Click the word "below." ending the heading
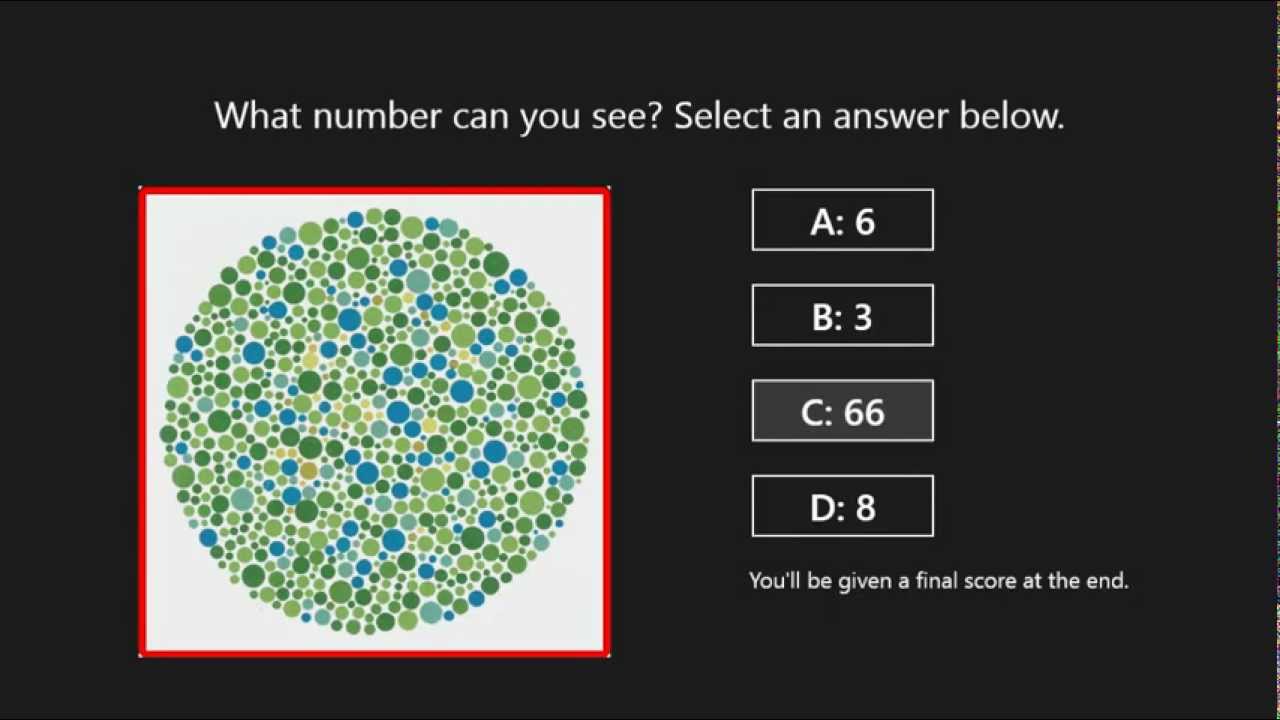 pos(1012,116)
